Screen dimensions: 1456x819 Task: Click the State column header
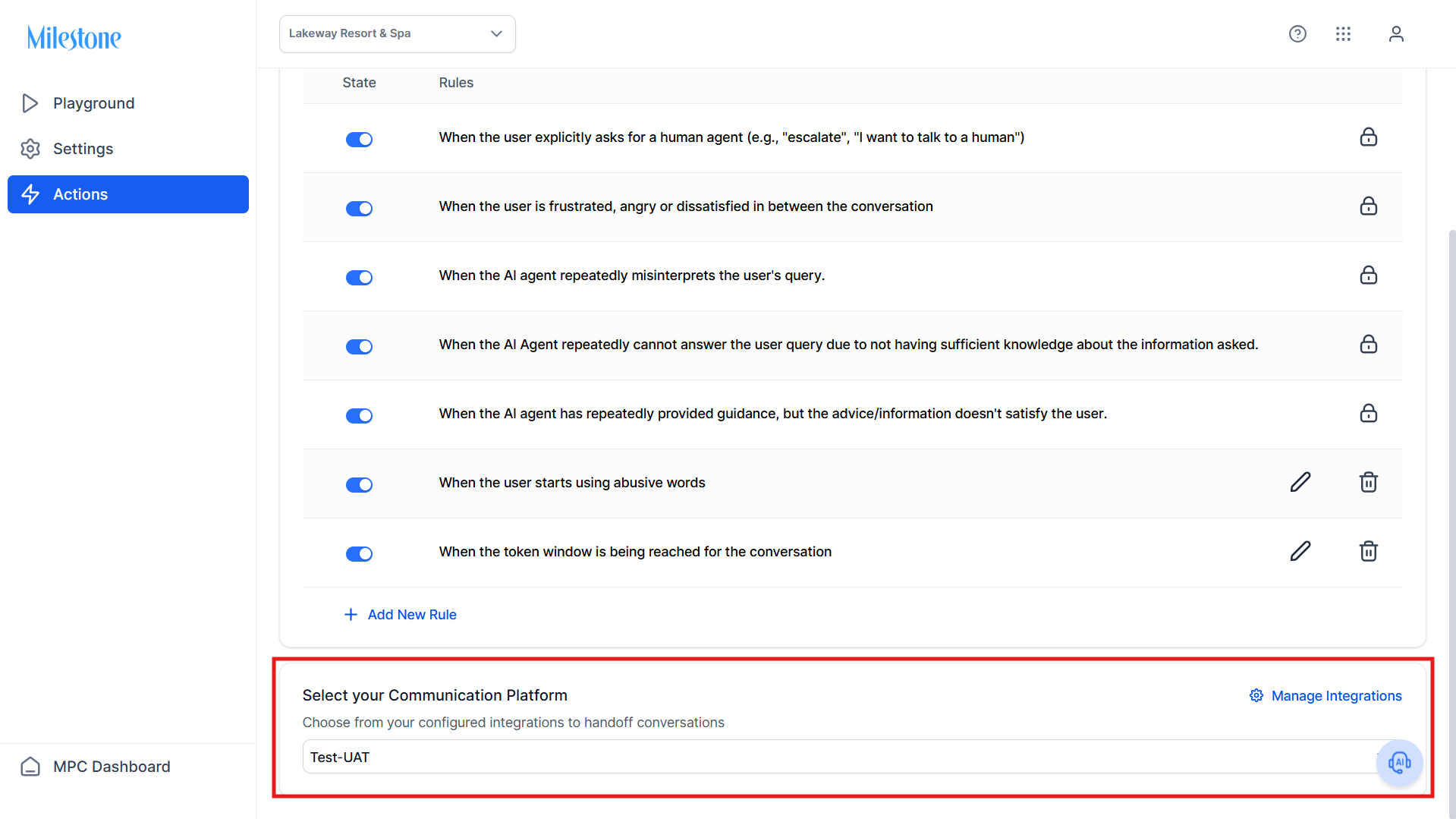pyautogui.click(x=359, y=83)
